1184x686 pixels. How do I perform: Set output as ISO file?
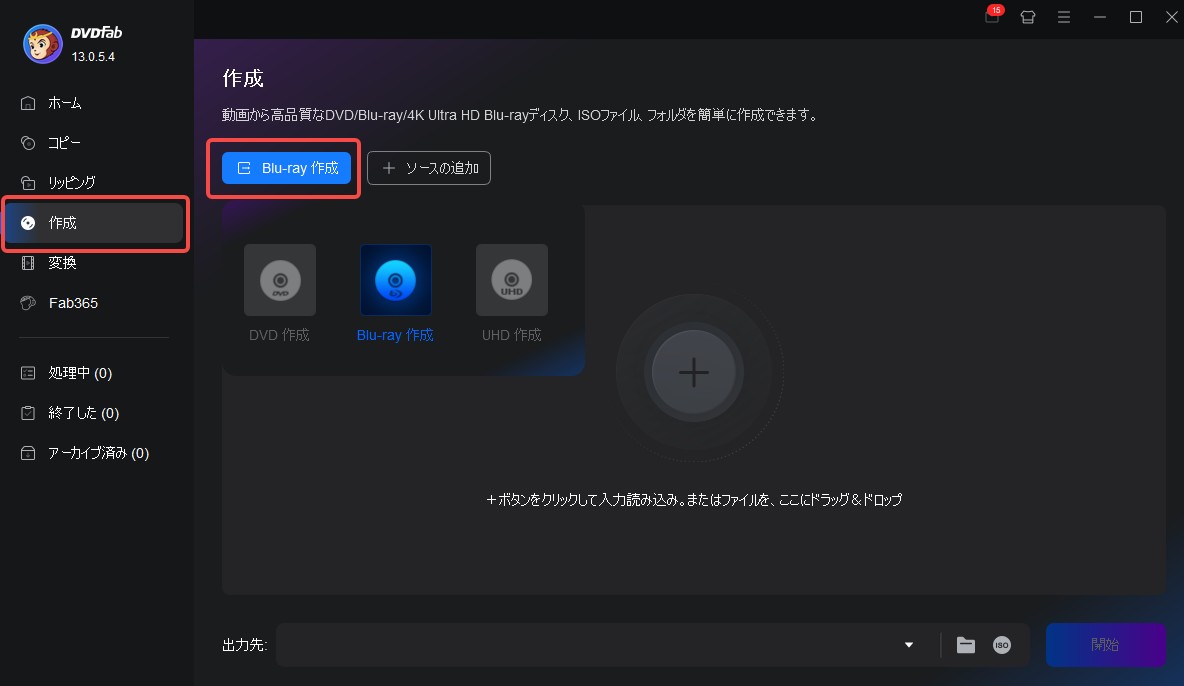[1001, 645]
